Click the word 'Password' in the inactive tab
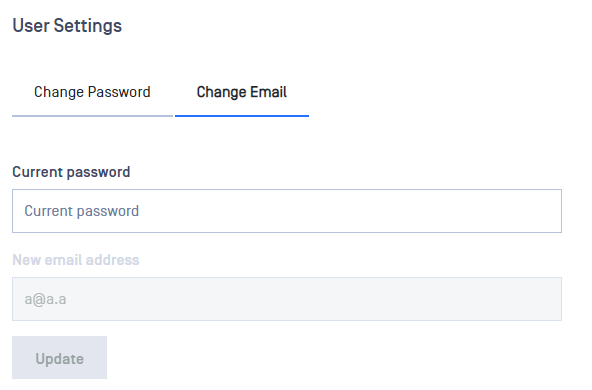Viewport: 592px width, 390px height. tap(119, 92)
